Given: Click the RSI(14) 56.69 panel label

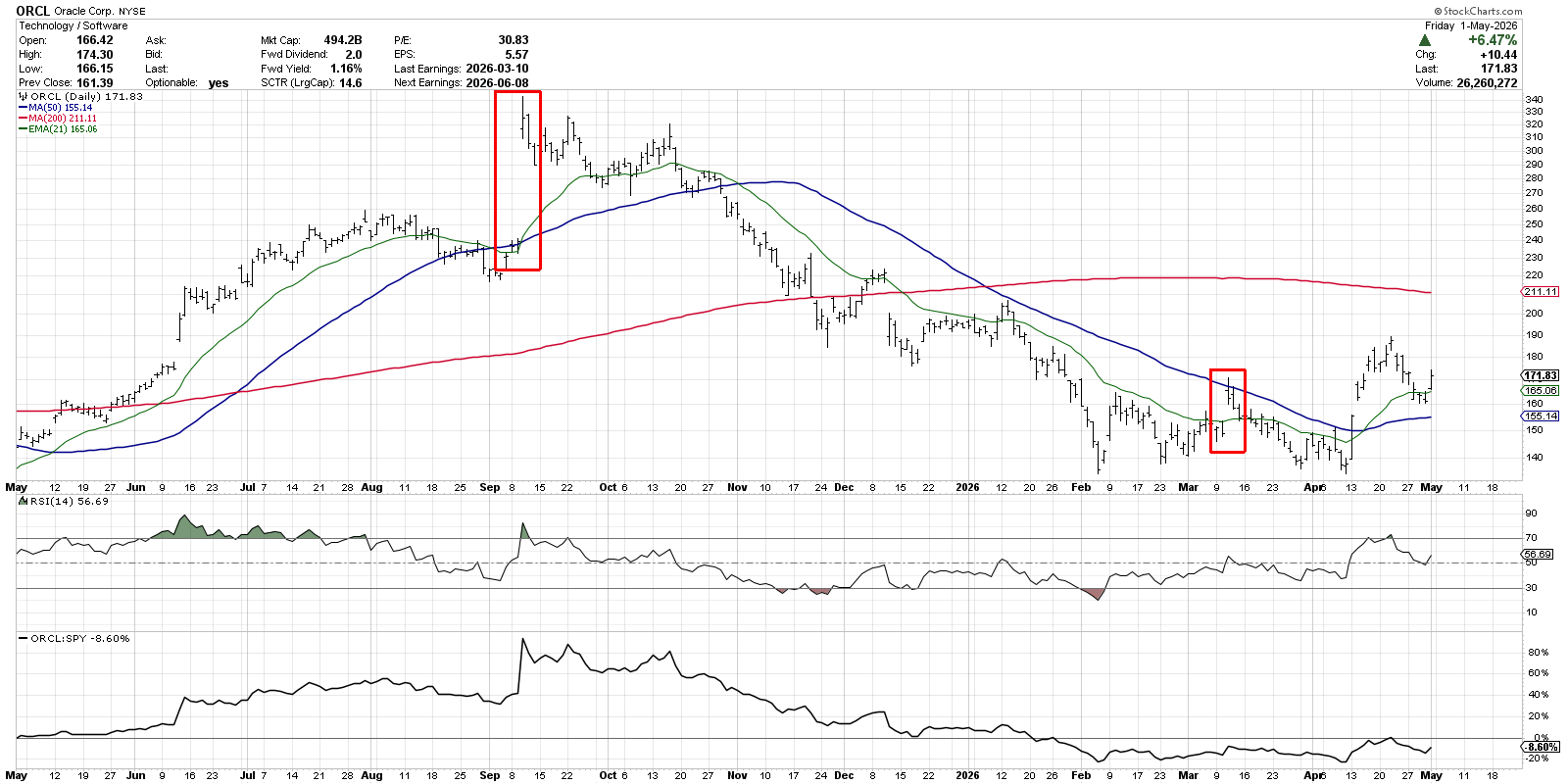Looking at the screenshot, I should click(69, 502).
